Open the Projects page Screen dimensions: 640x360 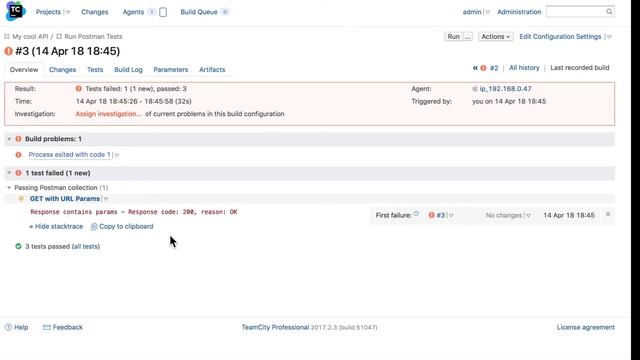click(48, 12)
